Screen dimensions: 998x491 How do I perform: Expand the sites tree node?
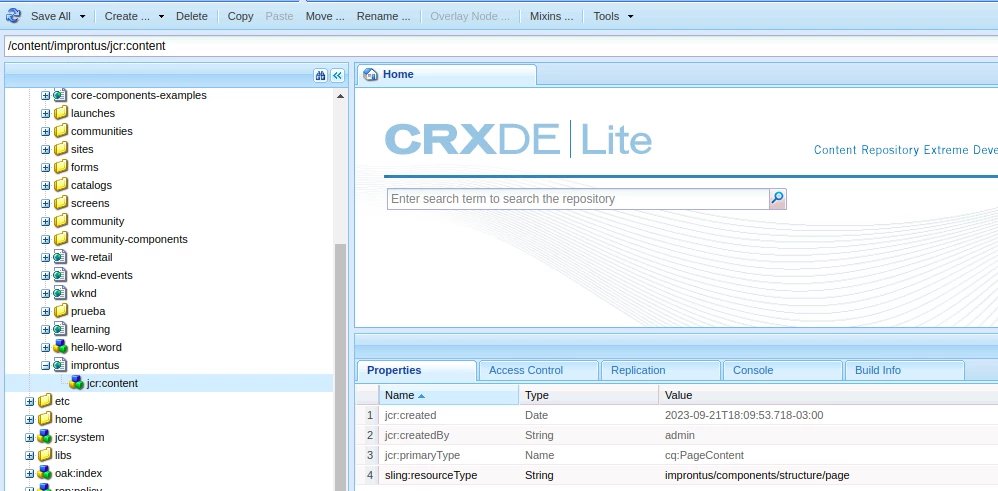click(x=45, y=150)
